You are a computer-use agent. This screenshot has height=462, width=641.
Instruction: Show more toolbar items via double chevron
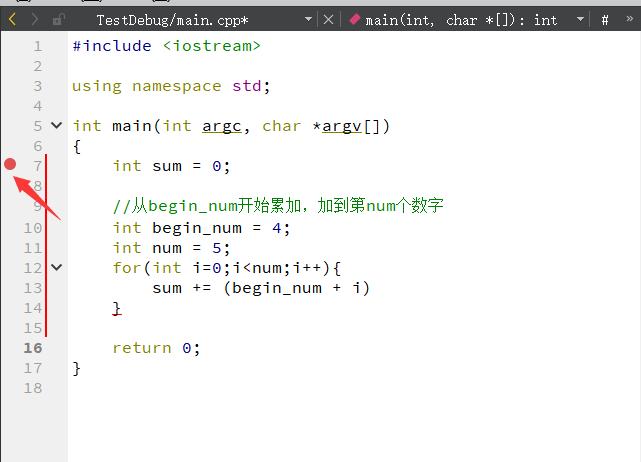click(629, 18)
